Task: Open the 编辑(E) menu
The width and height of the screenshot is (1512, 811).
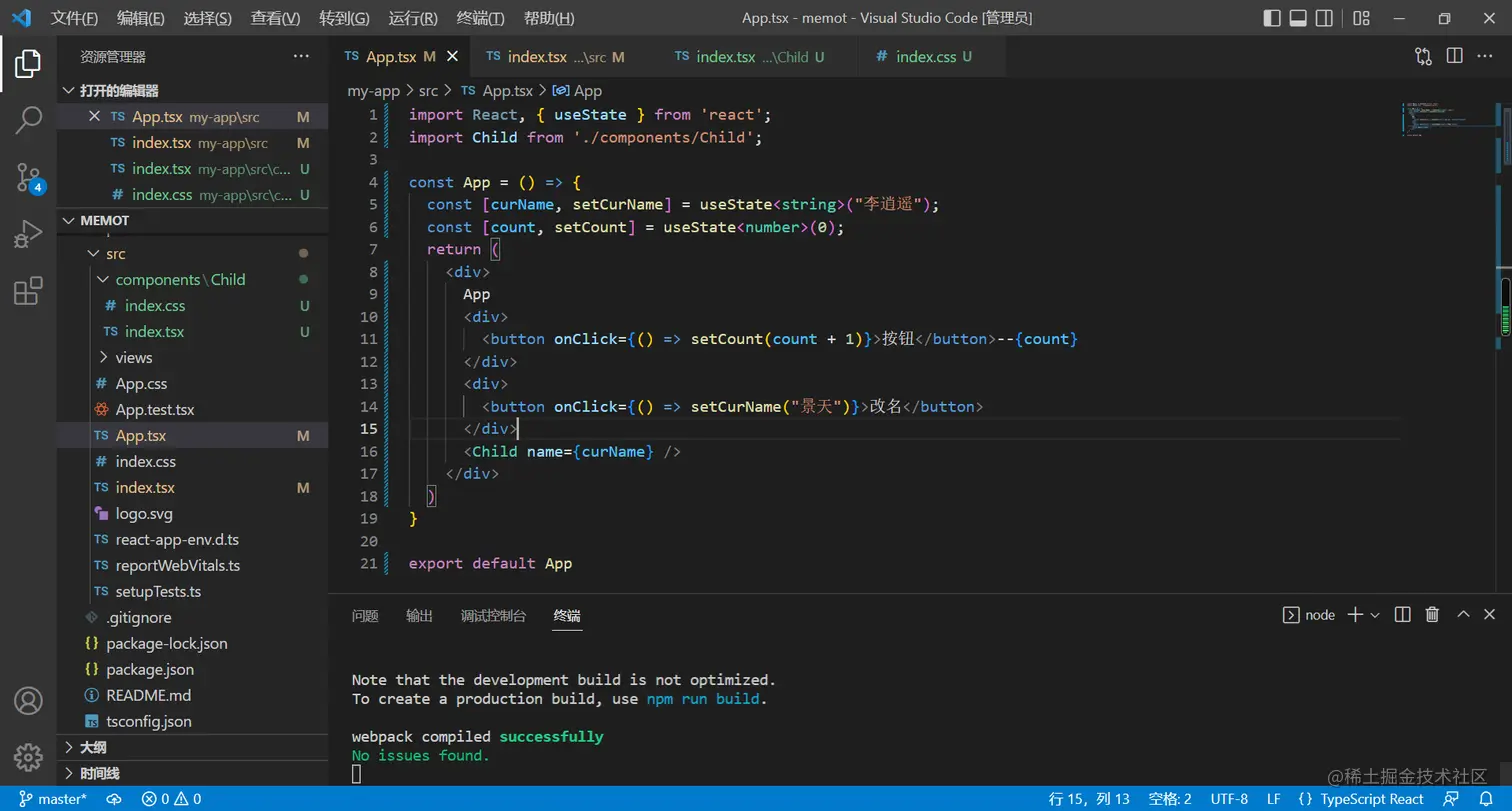Action: [141, 18]
